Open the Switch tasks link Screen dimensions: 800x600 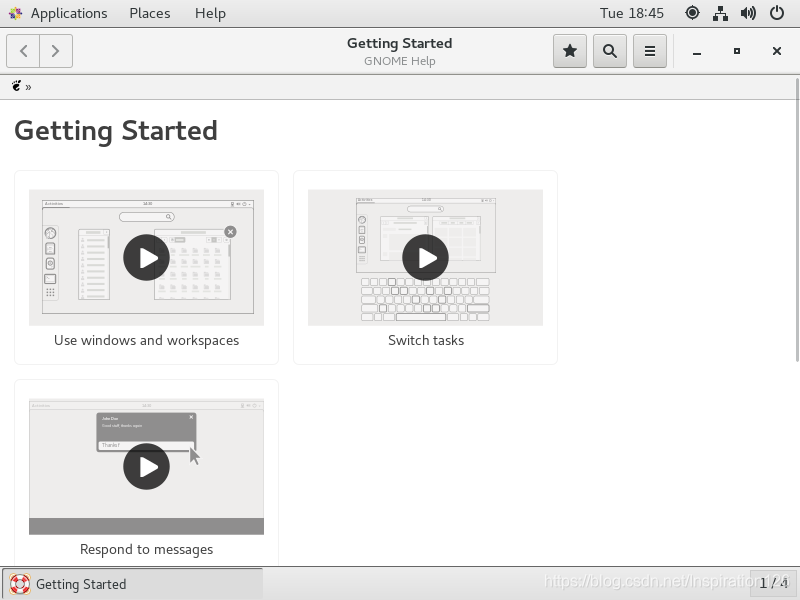click(426, 340)
